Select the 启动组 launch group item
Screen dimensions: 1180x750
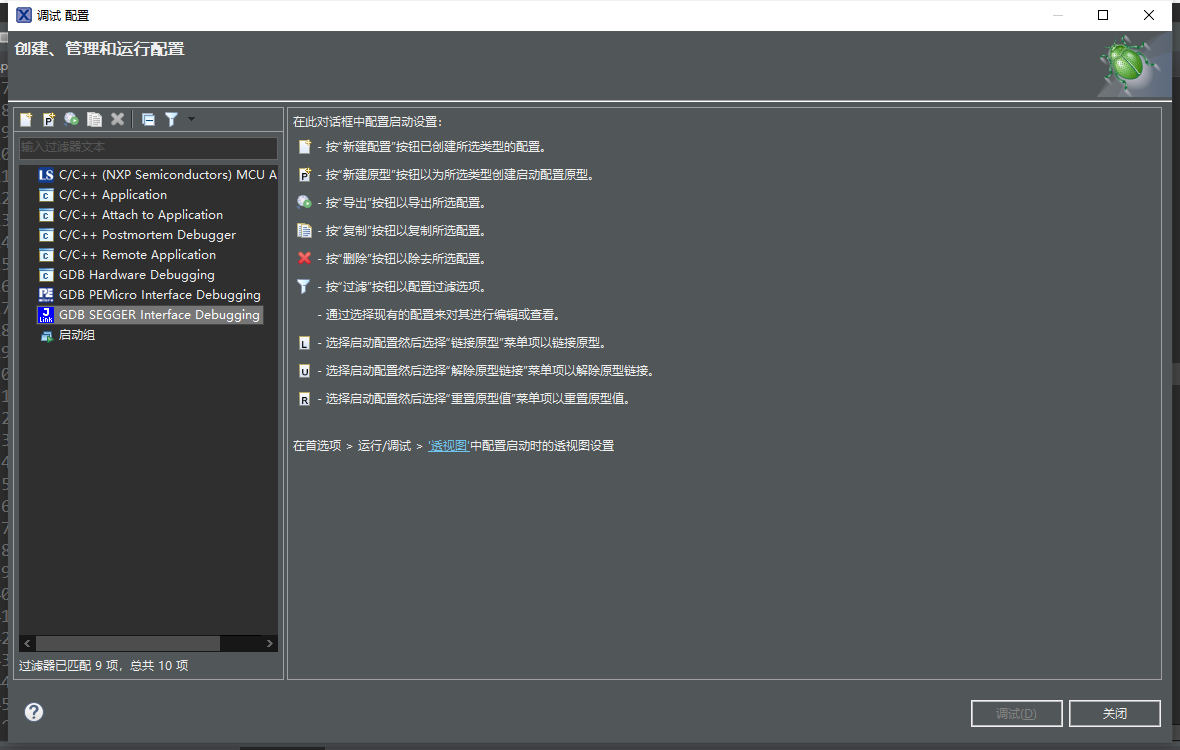[x=68, y=335]
